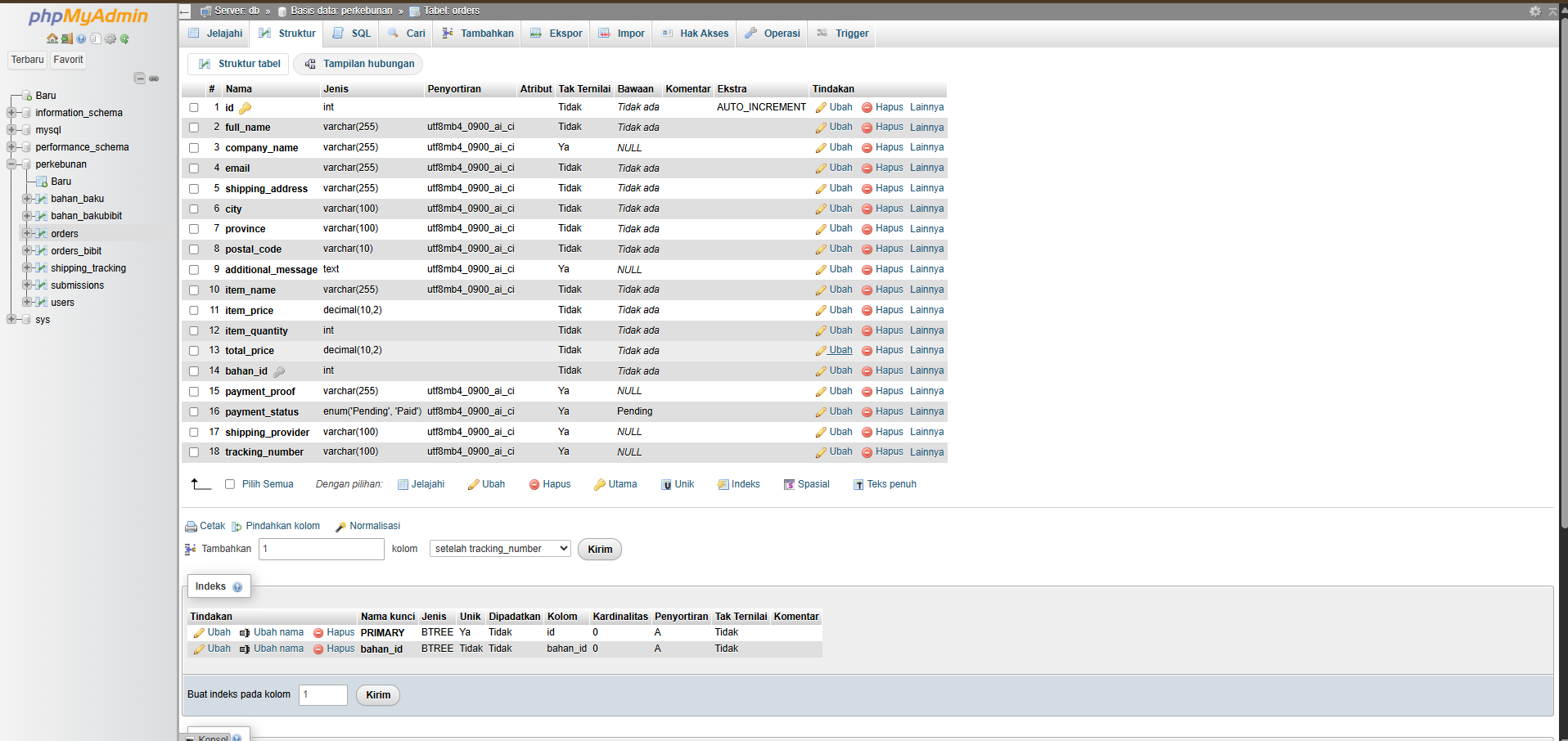Click the Cetak printer icon
This screenshot has width=1568, height=741.
click(x=191, y=527)
